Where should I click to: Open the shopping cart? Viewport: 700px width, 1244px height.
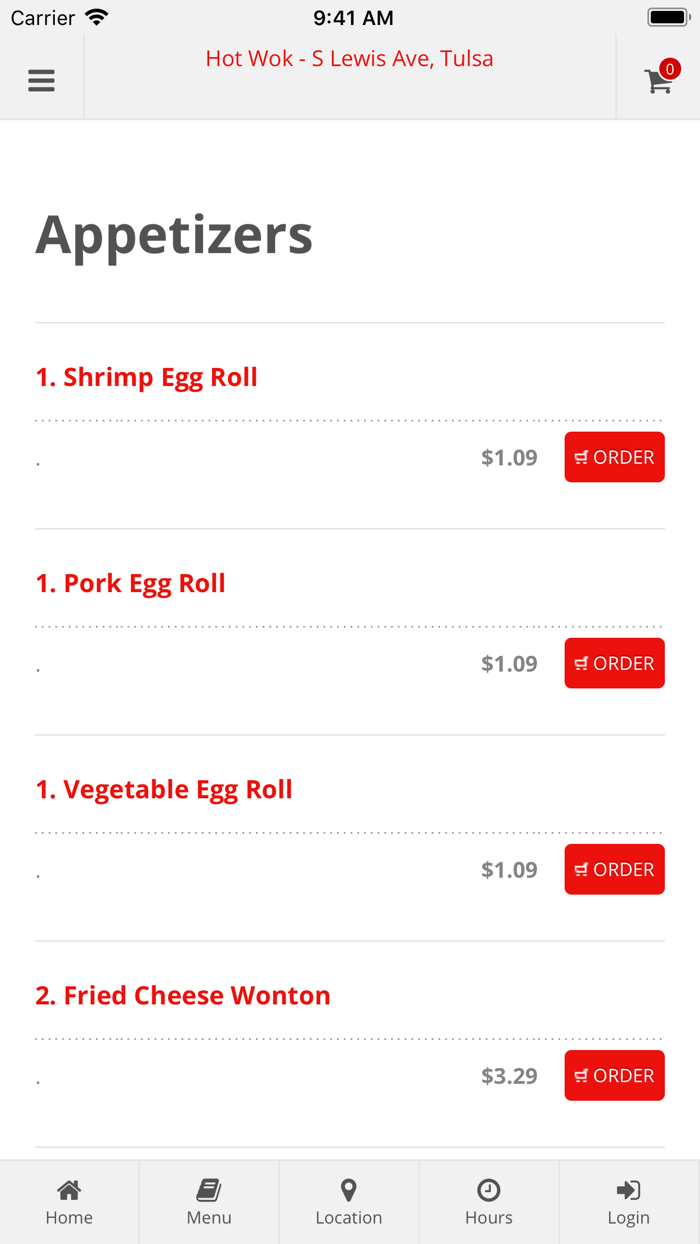[658, 83]
